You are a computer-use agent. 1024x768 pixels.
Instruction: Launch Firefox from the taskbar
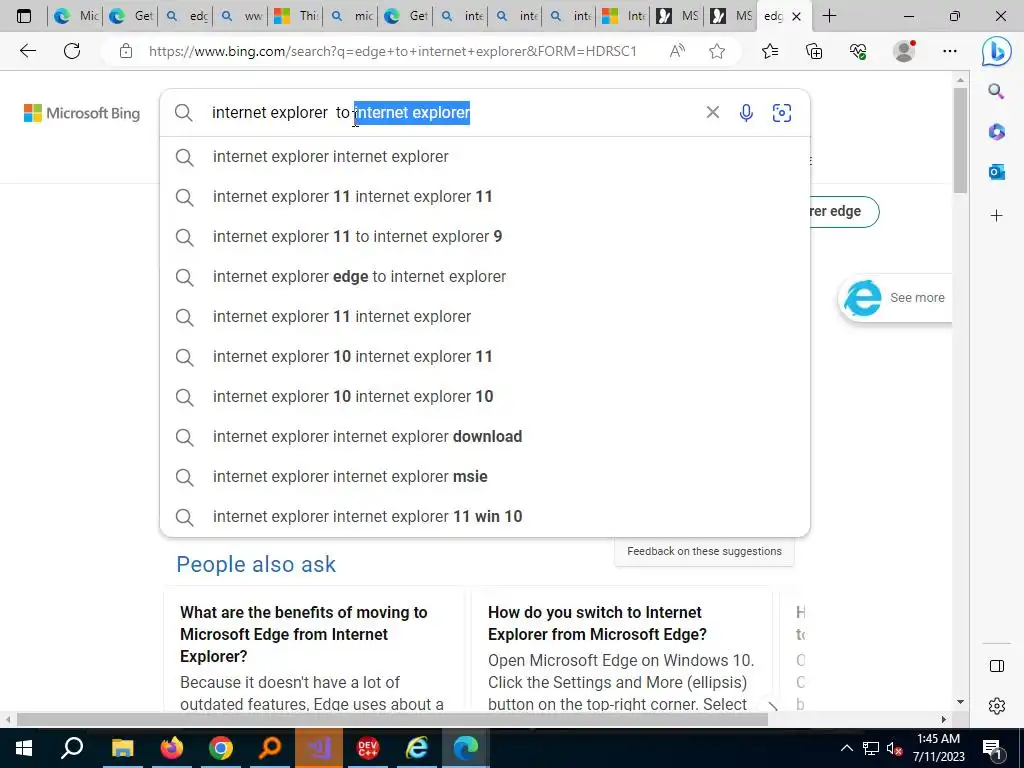172,748
